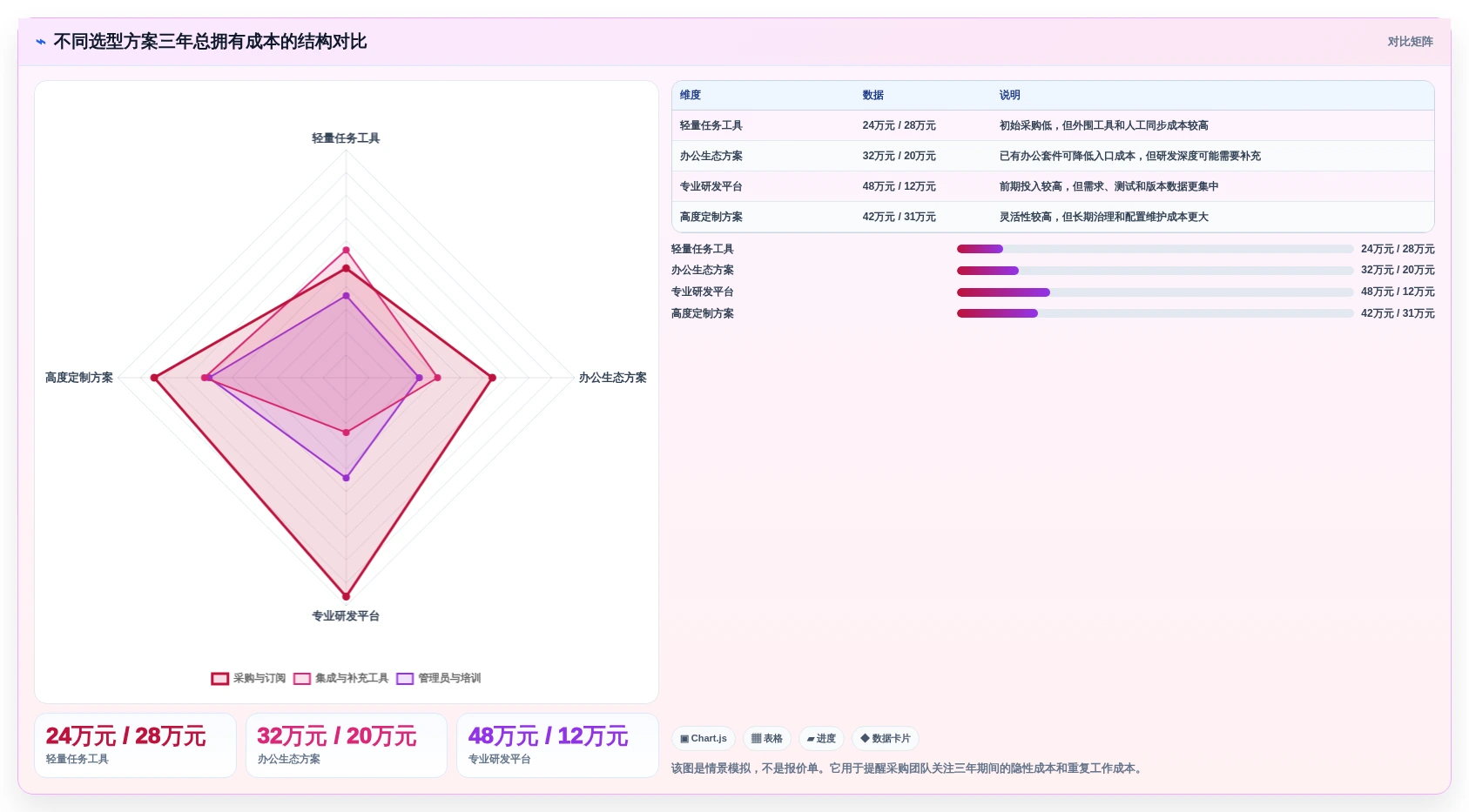Click table cell 专业研发平台
Viewport: 1469px width, 812px height.
pos(711,186)
